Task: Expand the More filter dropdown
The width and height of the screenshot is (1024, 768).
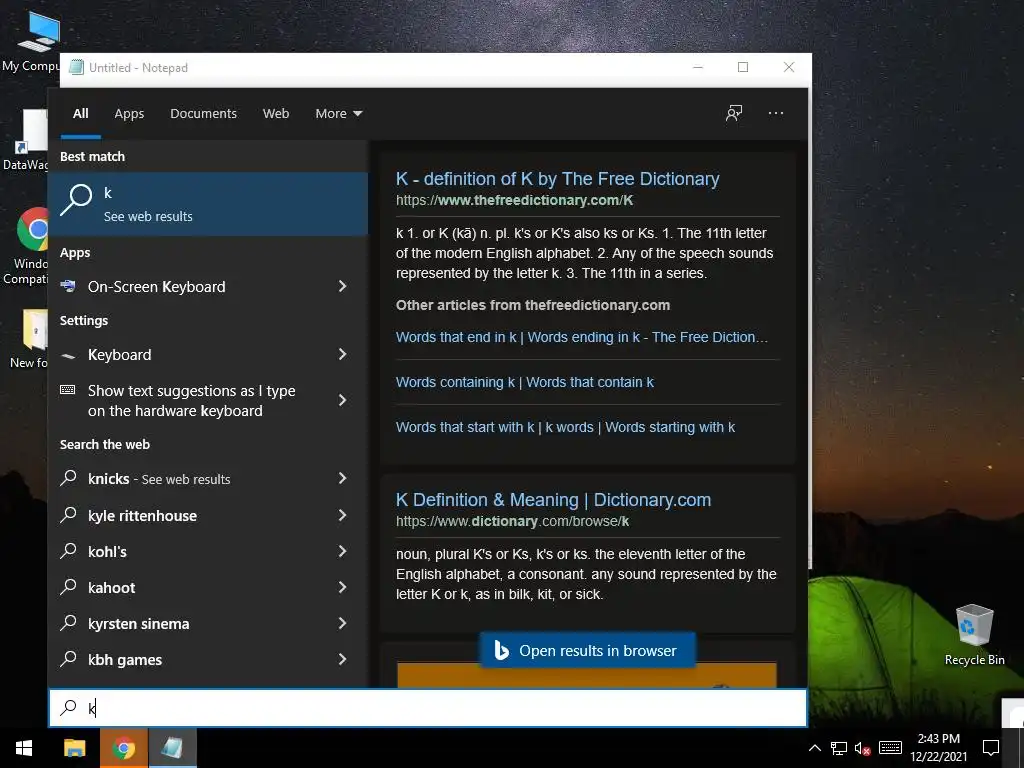Action: pos(338,114)
